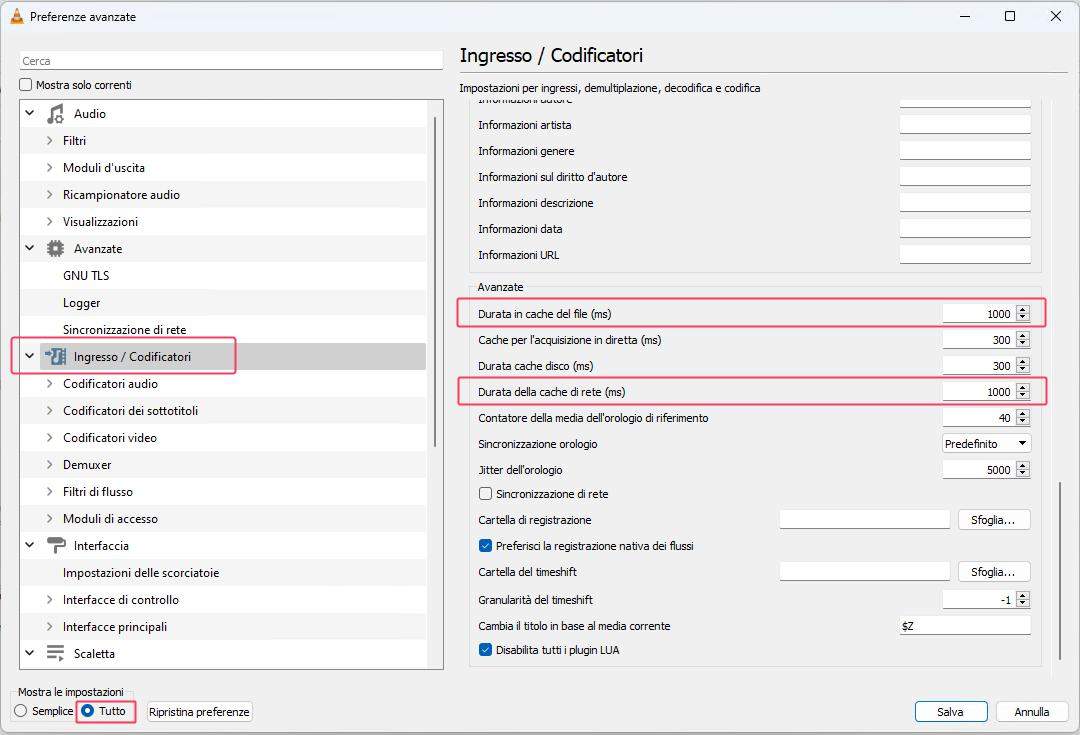Click the Salva button
Image resolution: width=1080 pixels, height=735 pixels.
coord(950,712)
